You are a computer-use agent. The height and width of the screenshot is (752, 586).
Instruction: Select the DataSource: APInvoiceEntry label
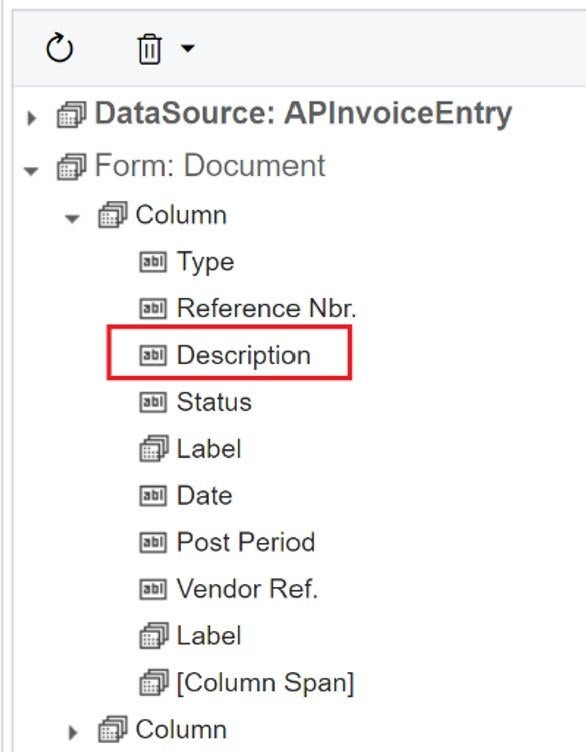point(304,114)
